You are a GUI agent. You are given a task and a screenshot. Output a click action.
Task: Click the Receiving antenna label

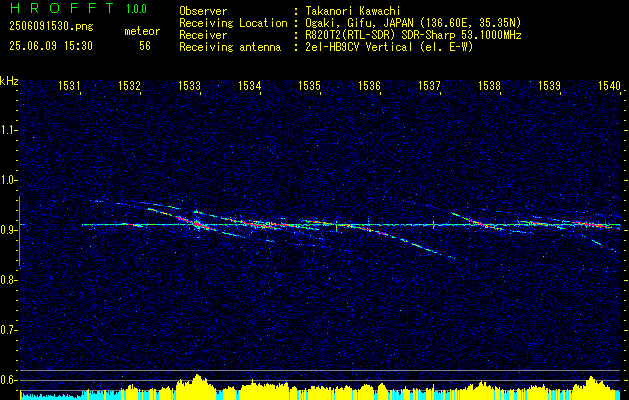point(230,47)
